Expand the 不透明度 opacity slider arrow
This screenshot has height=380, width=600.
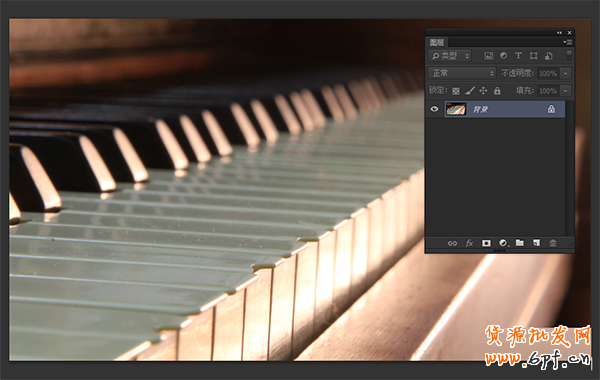tap(566, 73)
